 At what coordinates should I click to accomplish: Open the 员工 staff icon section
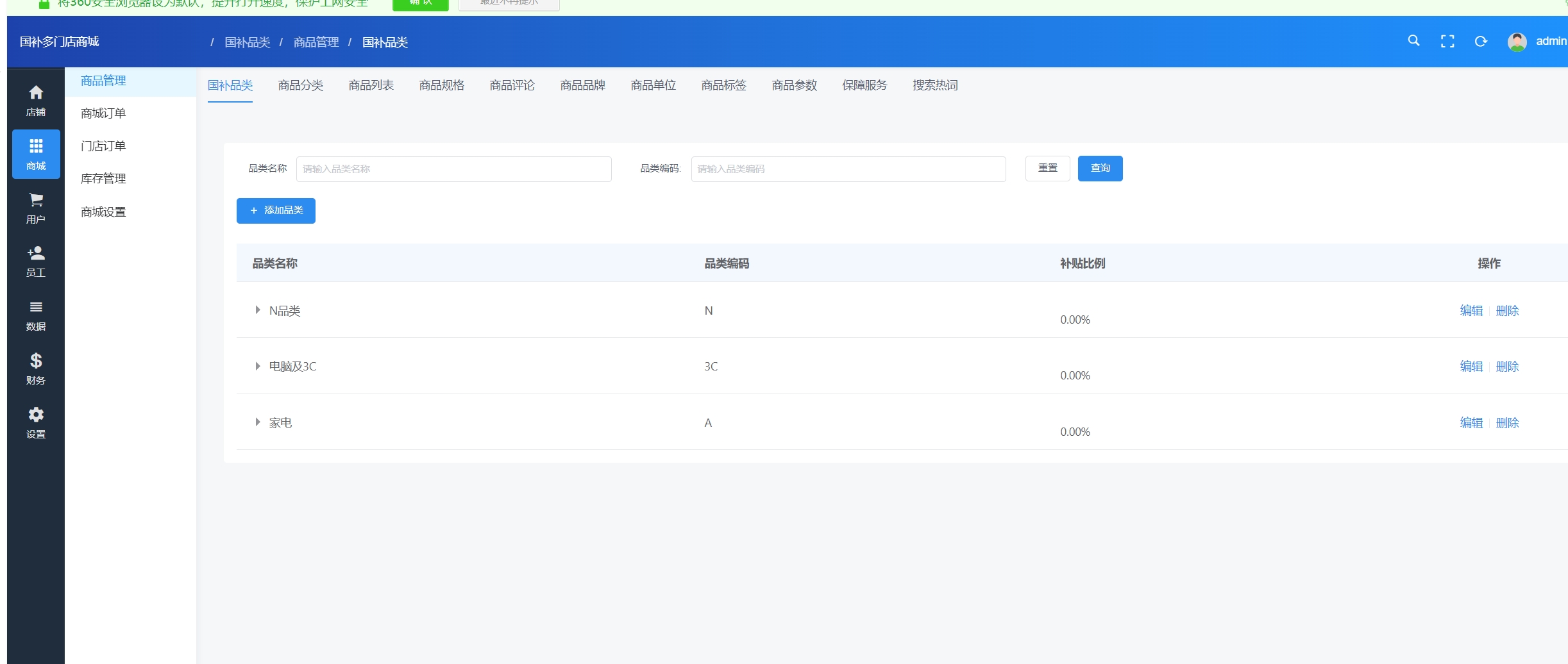[x=36, y=254]
